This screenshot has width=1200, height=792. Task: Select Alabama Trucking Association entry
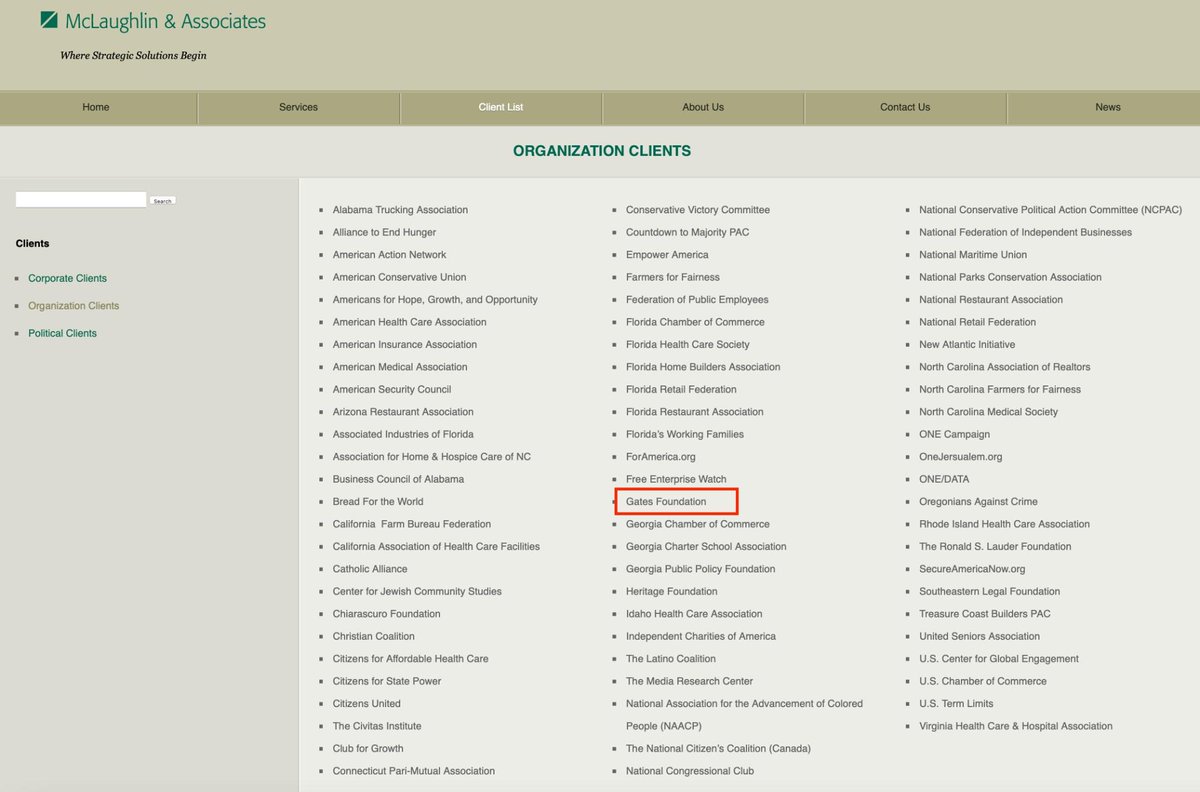tap(400, 210)
